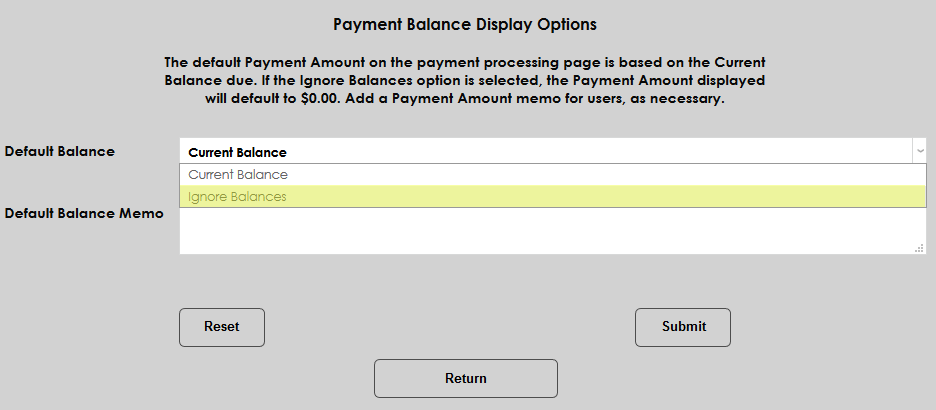Screen dimensions: 936x410
Task: Click the Return button
Action: (x=465, y=379)
